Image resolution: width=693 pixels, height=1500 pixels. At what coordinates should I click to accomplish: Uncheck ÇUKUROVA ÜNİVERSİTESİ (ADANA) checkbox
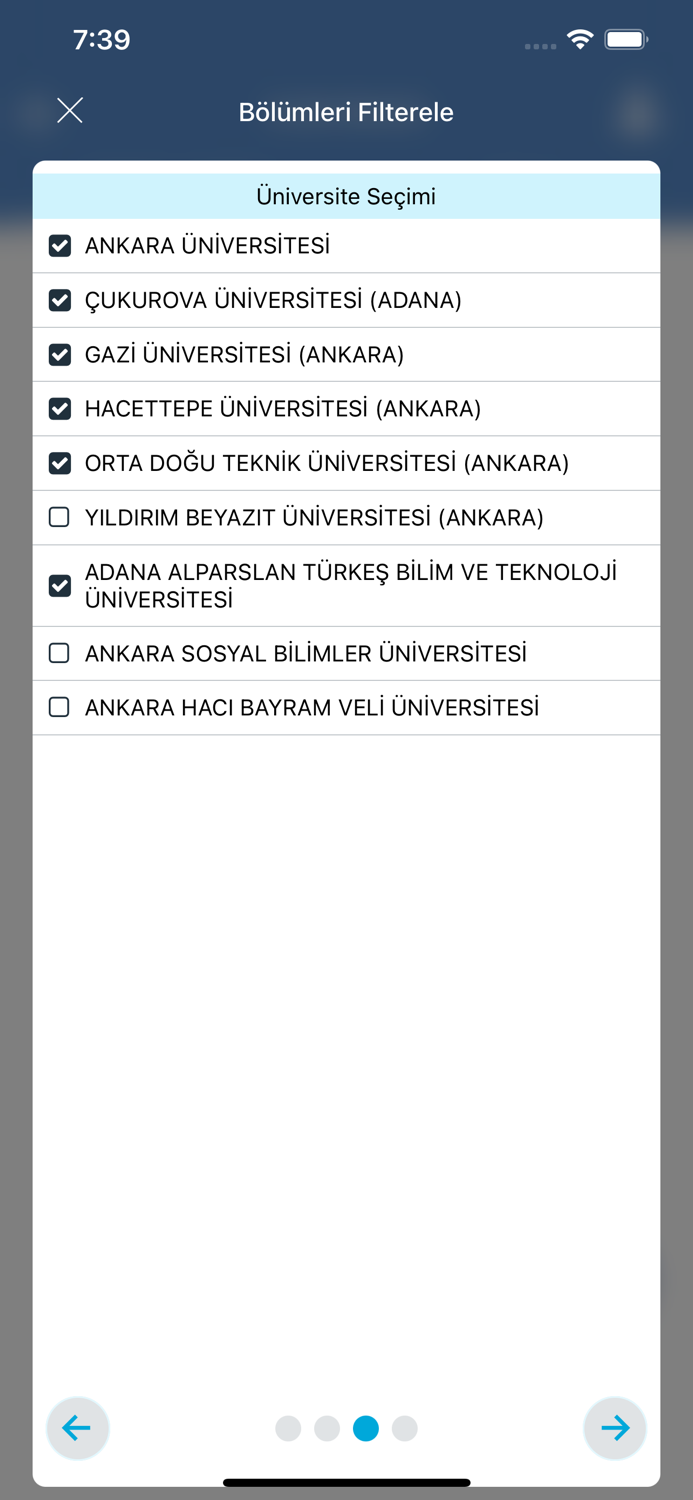[60, 300]
